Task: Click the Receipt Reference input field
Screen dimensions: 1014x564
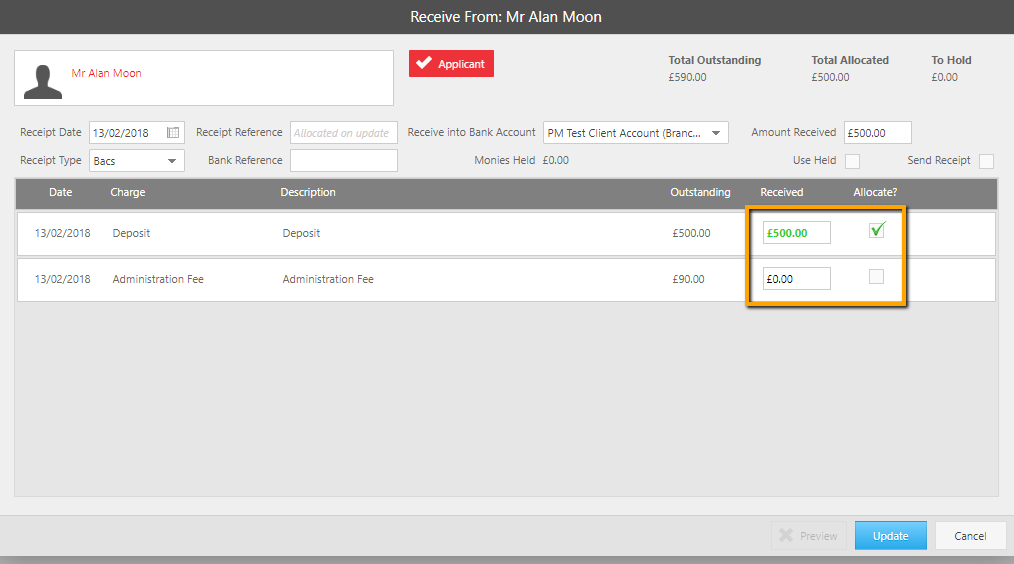Action: tap(343, 133)
